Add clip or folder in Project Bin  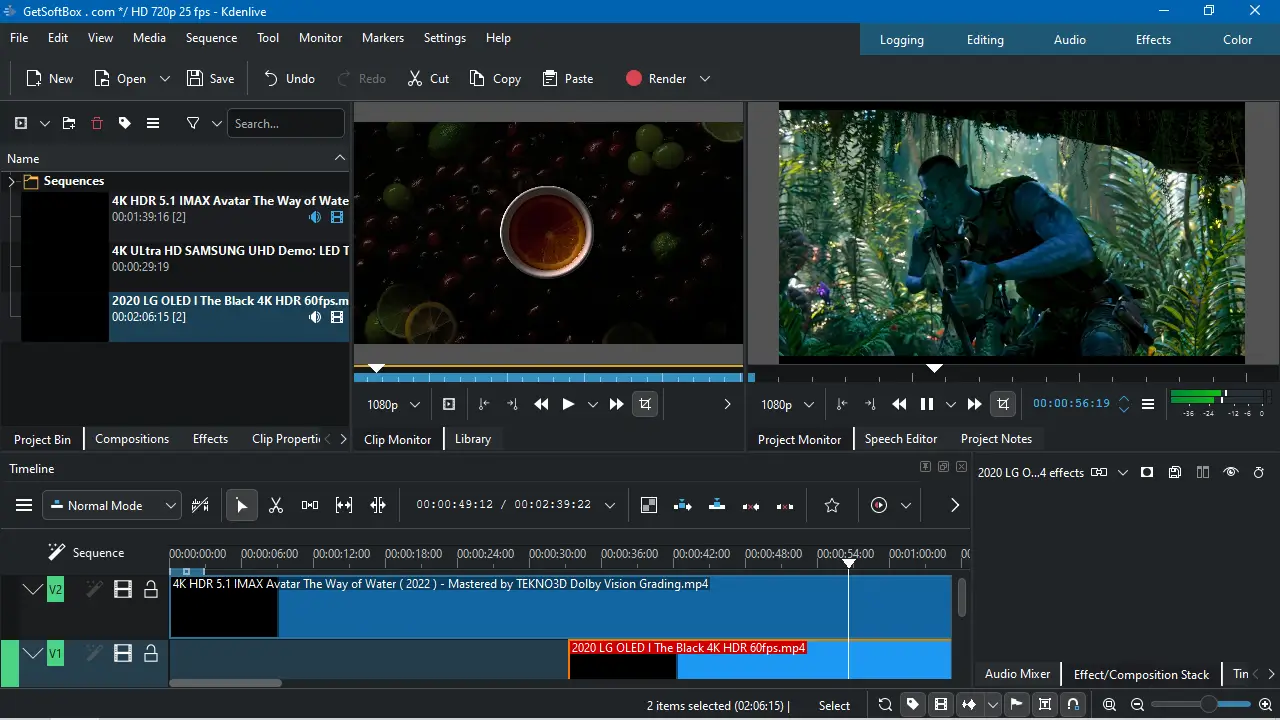(21, 123)
